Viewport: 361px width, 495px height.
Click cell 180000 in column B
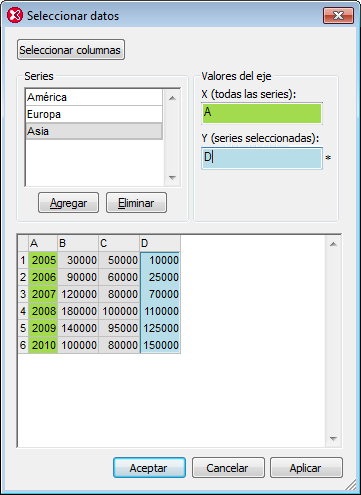[x=78, y=311]
